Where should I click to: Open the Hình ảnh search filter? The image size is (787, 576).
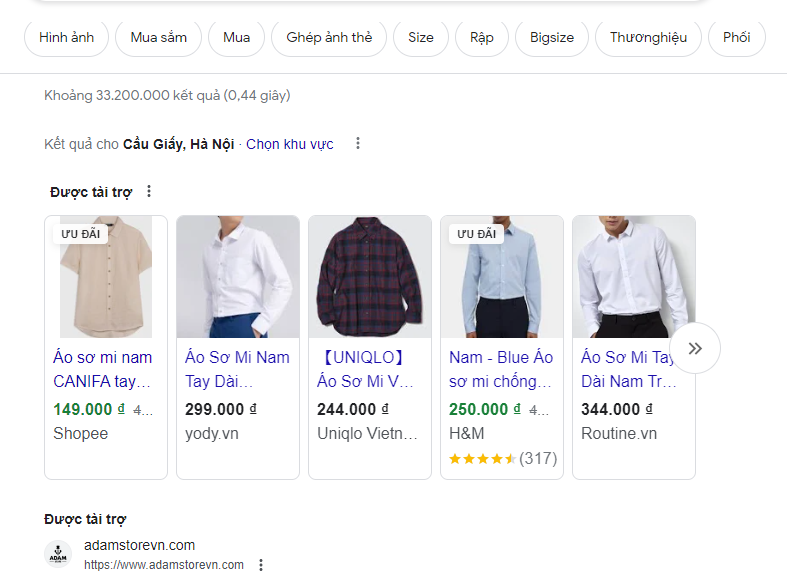coord(66,38)
